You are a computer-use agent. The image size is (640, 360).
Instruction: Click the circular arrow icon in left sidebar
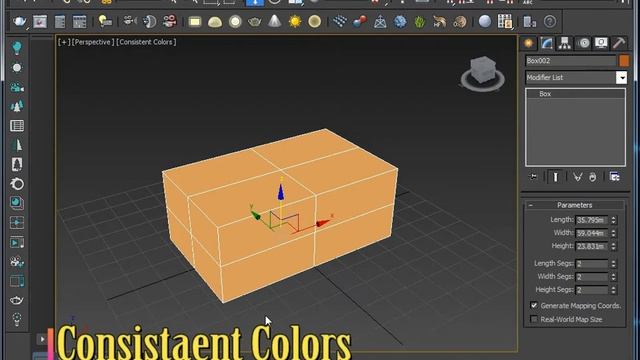coord(17,184)
